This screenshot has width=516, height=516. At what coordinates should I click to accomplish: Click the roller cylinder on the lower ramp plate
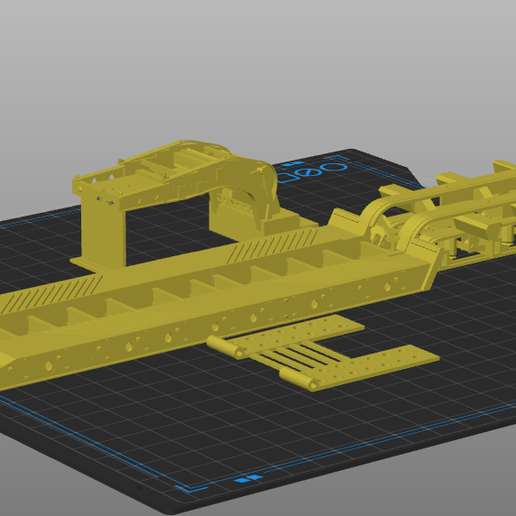coord(298,379)
